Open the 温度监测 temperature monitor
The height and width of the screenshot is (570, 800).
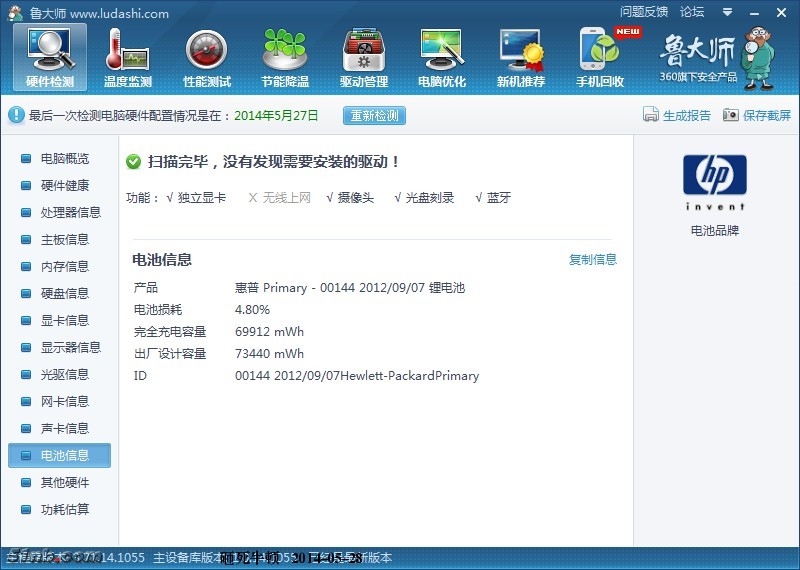(x=128, y=57)
